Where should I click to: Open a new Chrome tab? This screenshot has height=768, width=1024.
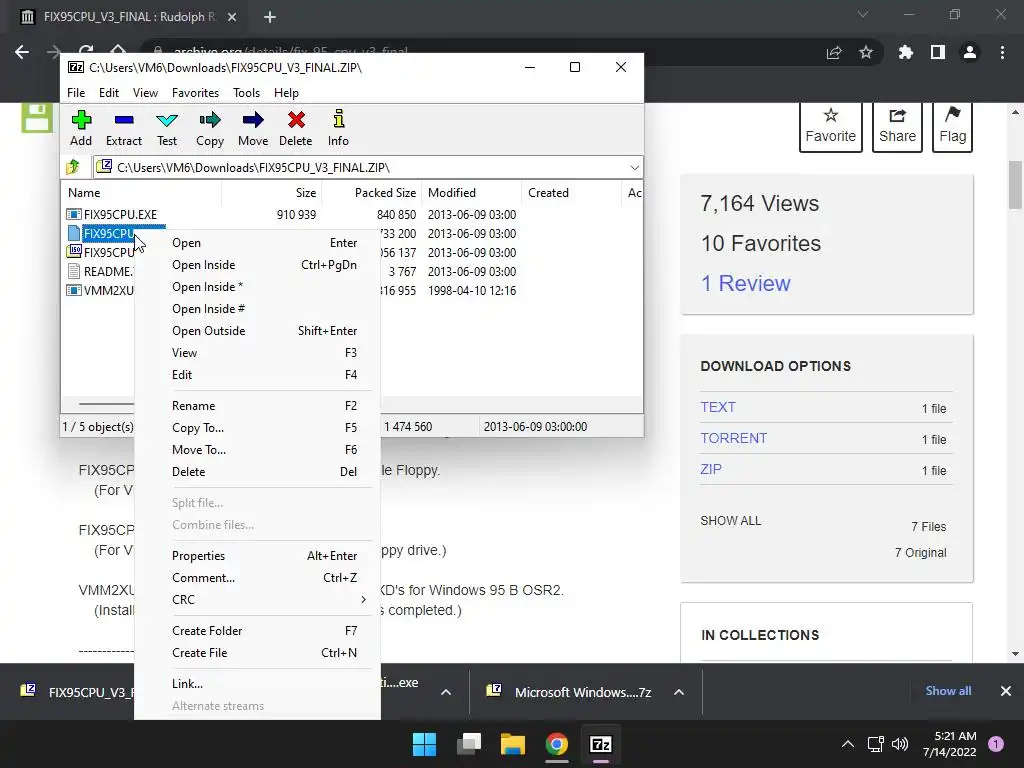tap(270, 17)
